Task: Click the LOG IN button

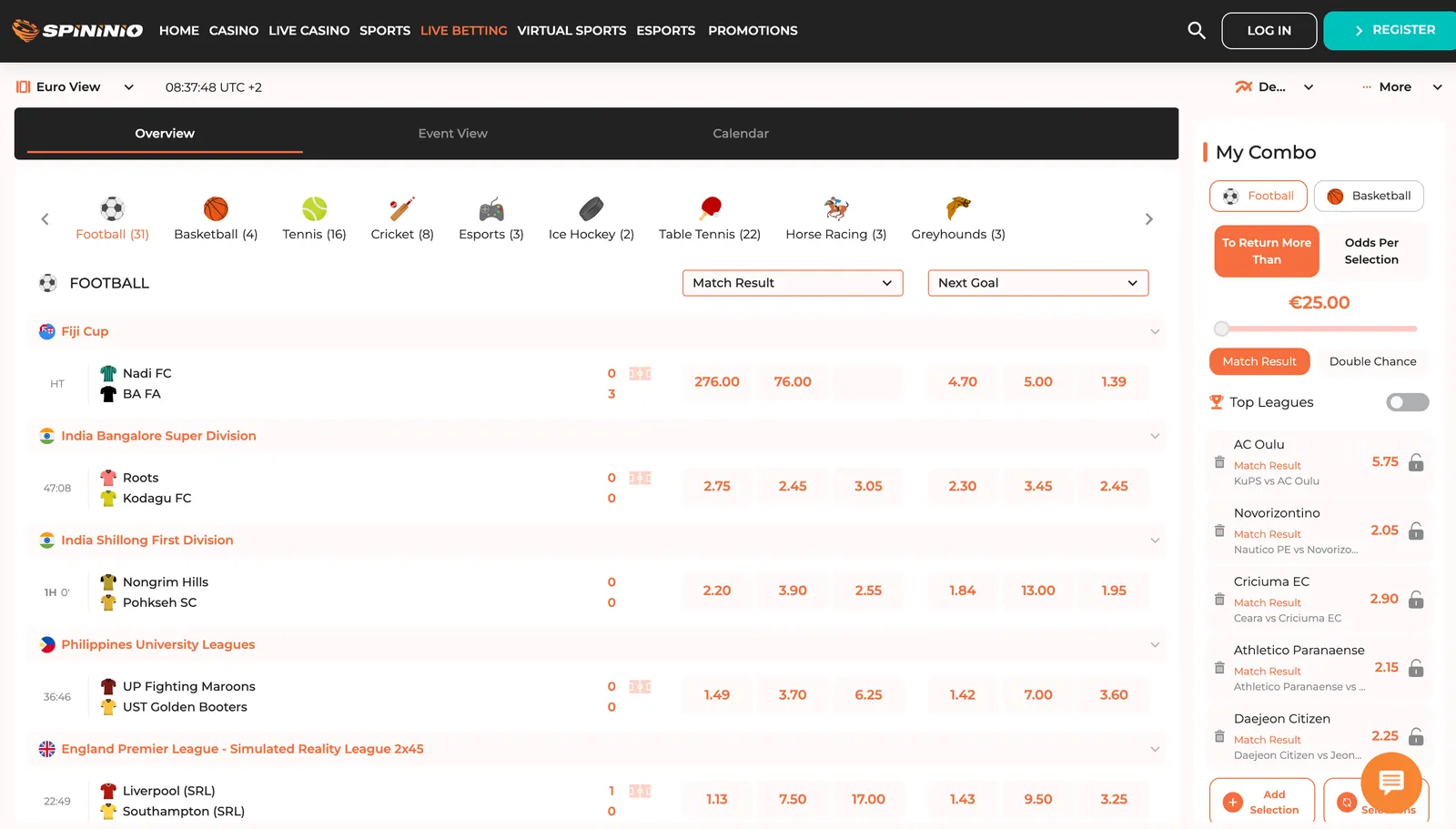Action: pyautogui.click(x=1269, y=30)
